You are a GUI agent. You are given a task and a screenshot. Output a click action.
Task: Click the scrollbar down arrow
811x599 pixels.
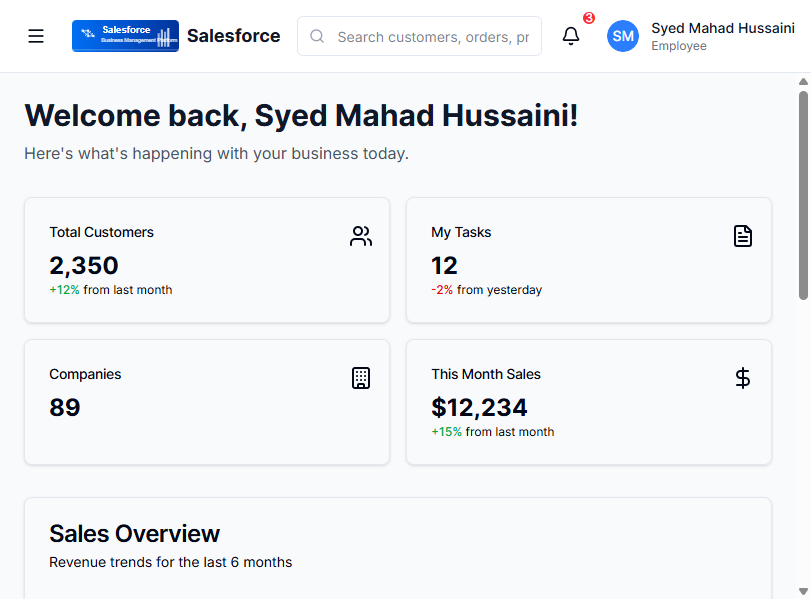(x=803, y=591)
